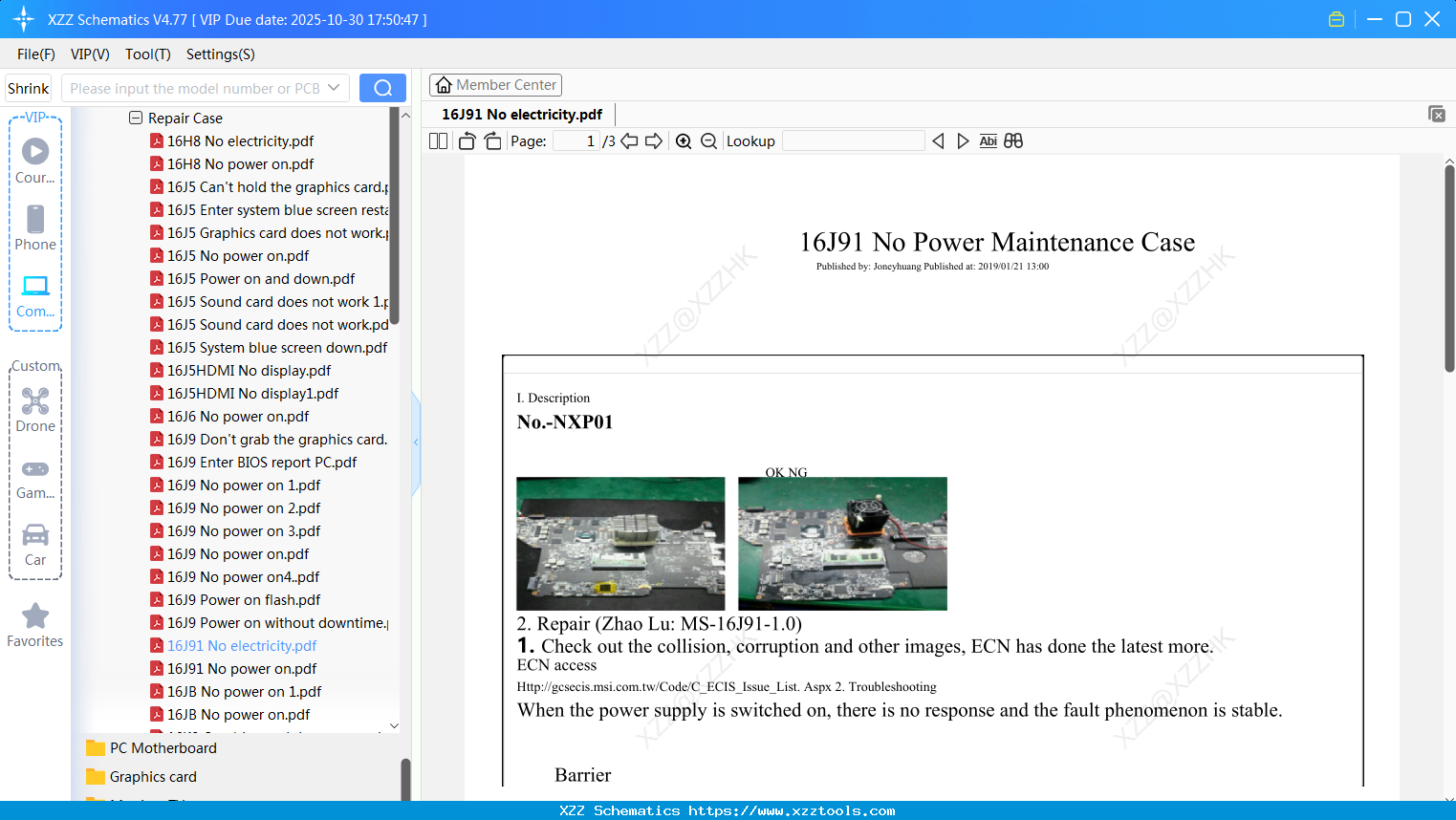Open the File(F) menu
The width and height of the screenshot is (1456, 820).
tap(36, 54)
